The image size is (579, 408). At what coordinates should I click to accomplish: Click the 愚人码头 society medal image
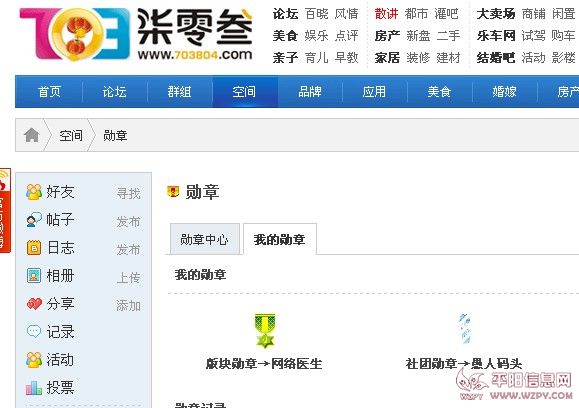click(x=465, y=329)
